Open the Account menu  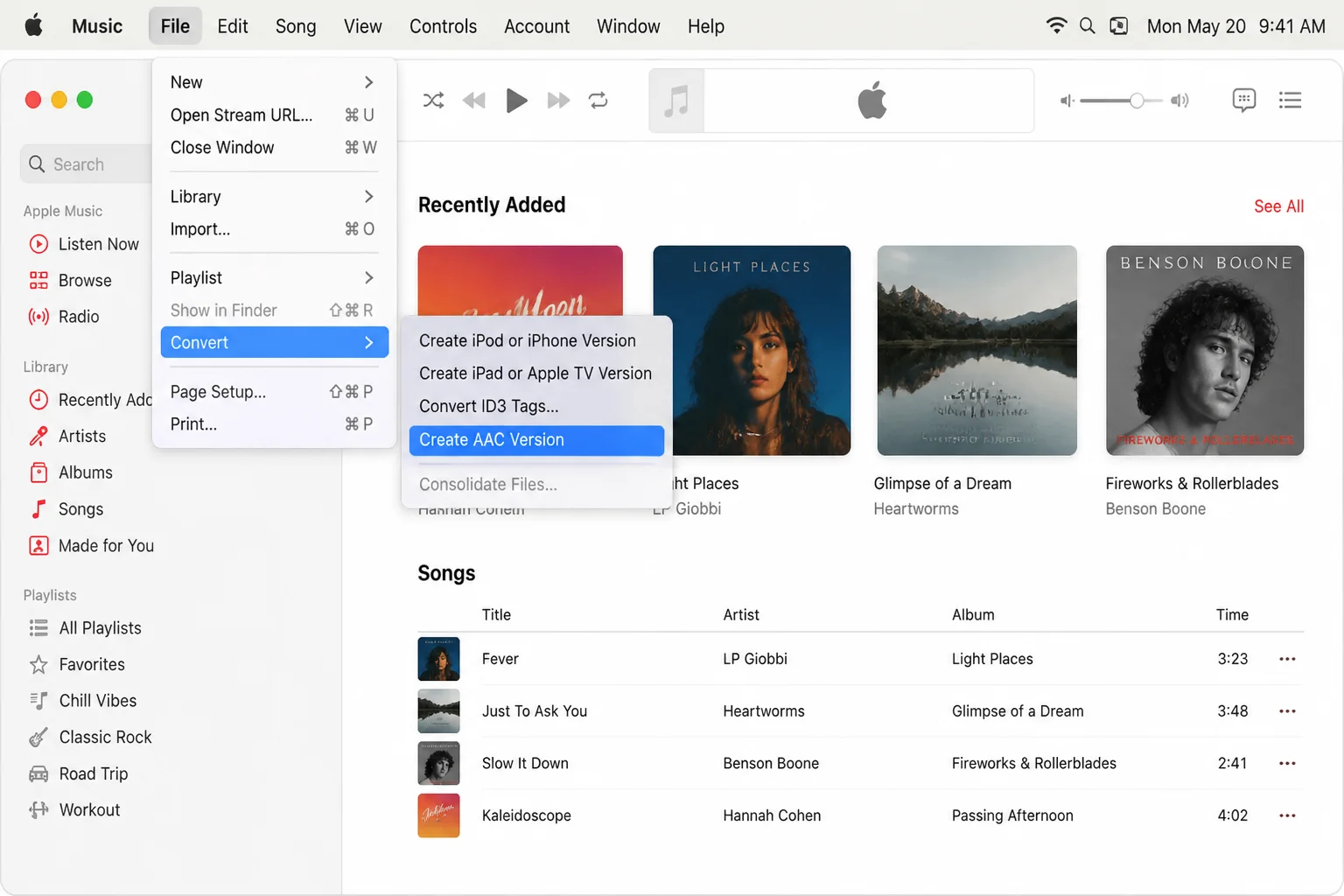(x=536, y=26)
